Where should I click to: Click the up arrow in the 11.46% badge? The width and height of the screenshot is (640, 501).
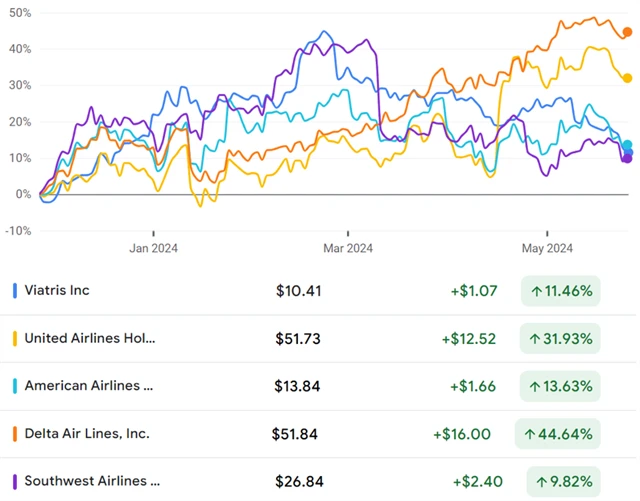point(537,291)
